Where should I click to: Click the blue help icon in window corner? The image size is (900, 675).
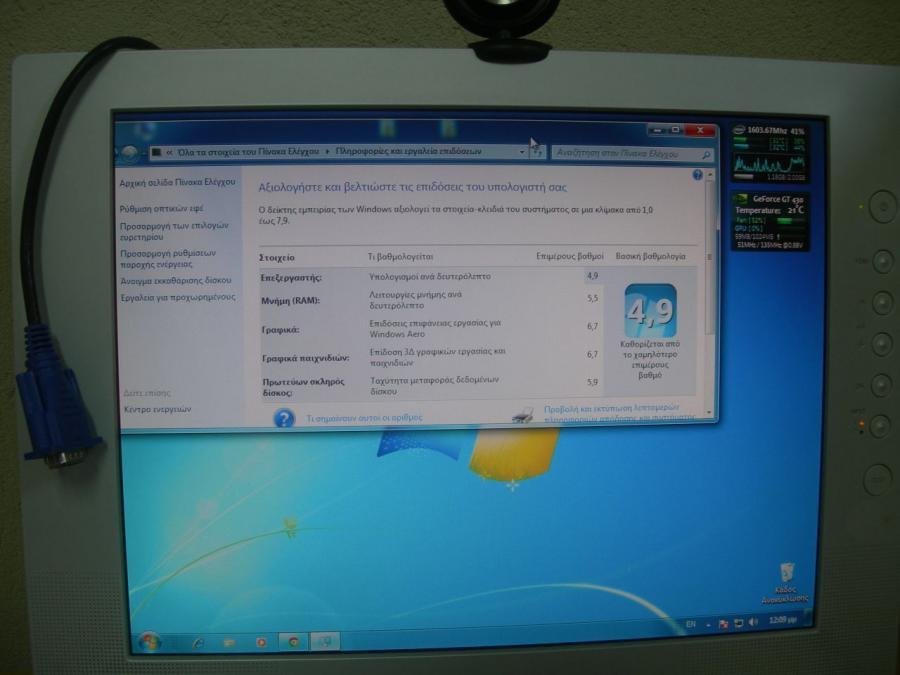click(698, 175)
